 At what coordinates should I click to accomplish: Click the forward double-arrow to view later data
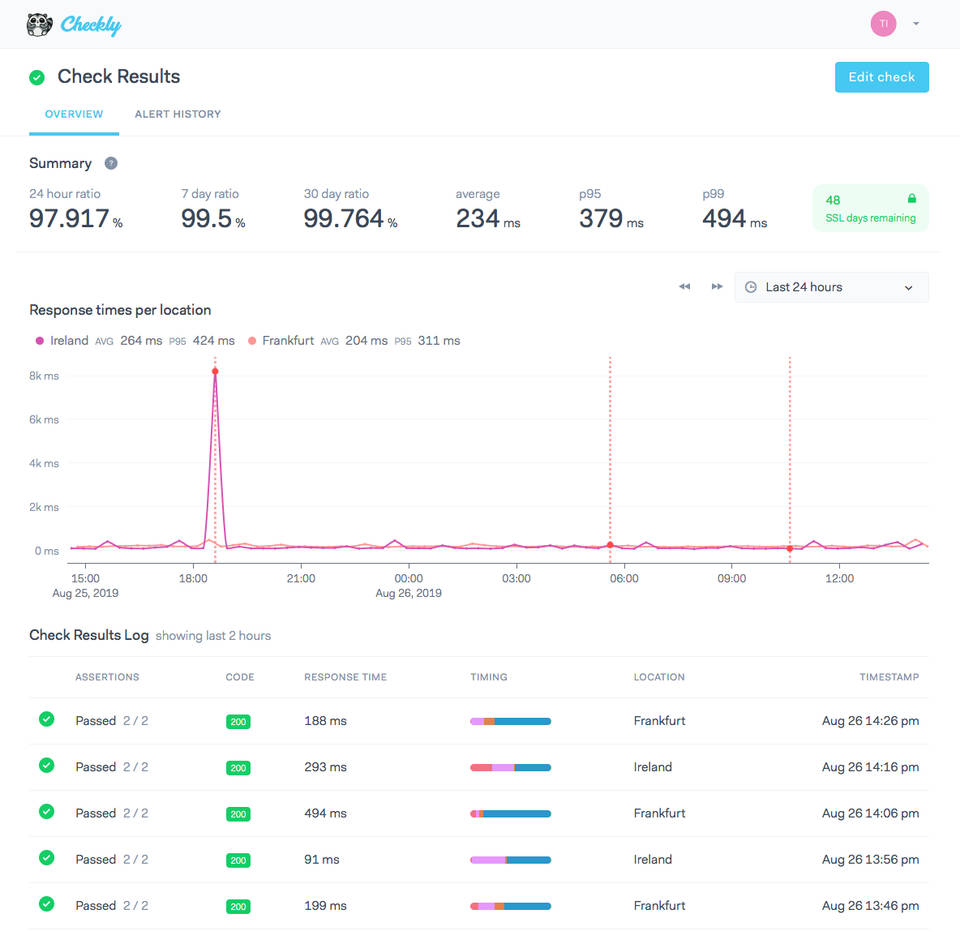click(x=717, y=286)
